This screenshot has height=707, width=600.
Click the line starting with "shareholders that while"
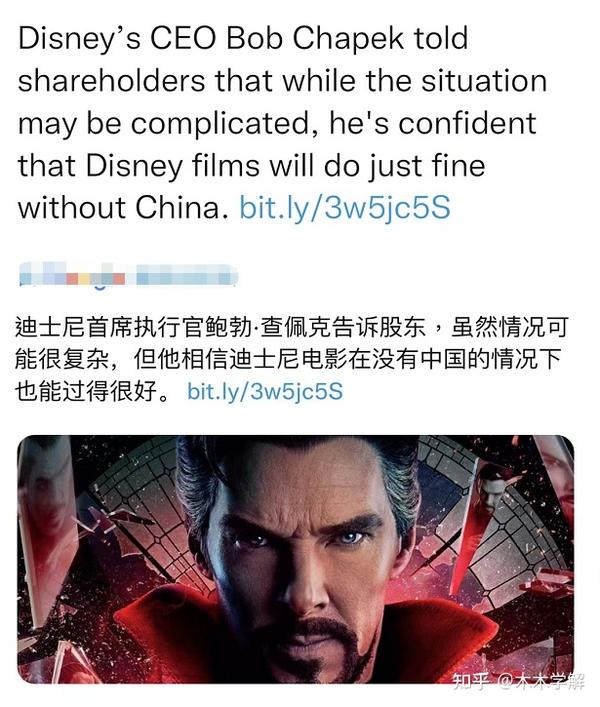pyautogui.click(x=282, y=81)
